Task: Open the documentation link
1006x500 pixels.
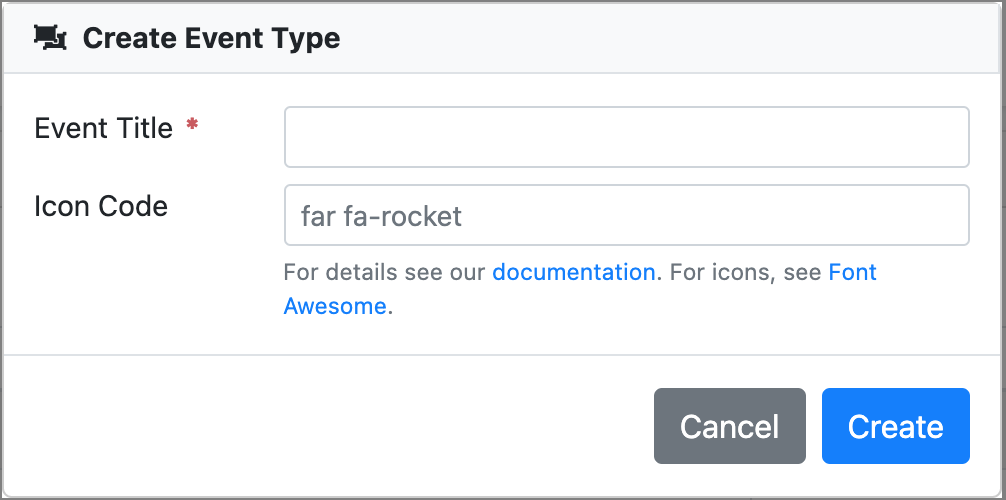Action: pyautogui.click(x=573, y=272)
